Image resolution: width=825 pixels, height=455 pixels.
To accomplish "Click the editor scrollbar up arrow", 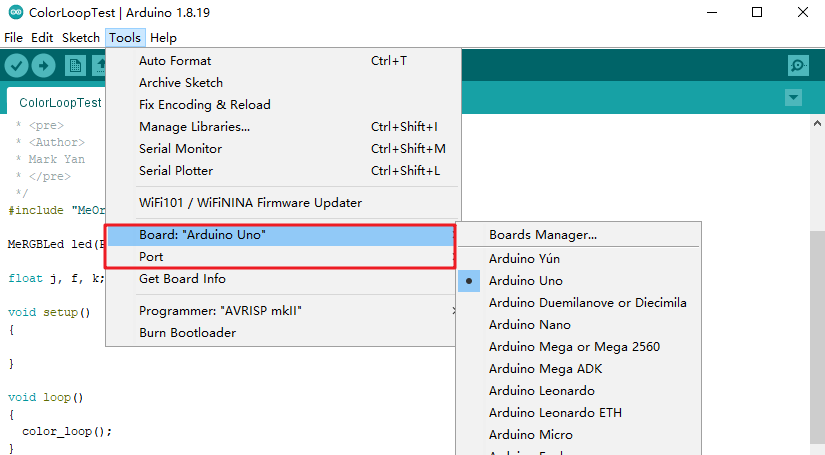I will point(817,123).
